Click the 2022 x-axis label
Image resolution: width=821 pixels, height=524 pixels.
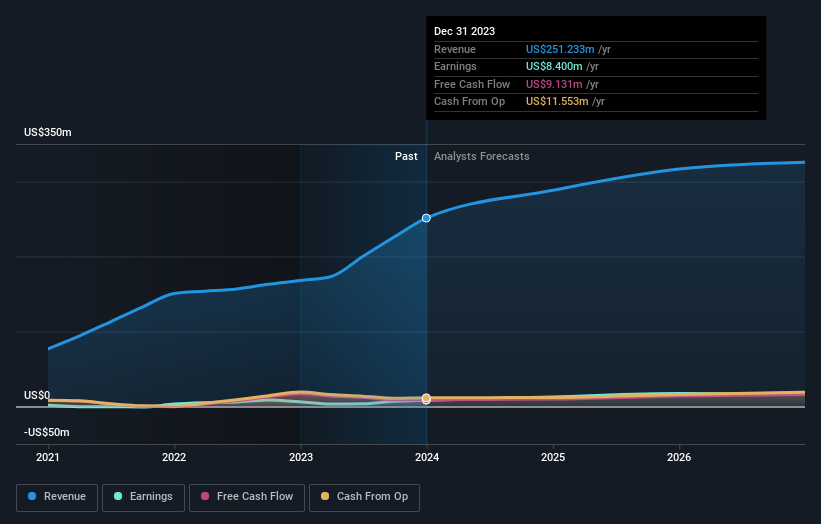[x=174, y=457]
